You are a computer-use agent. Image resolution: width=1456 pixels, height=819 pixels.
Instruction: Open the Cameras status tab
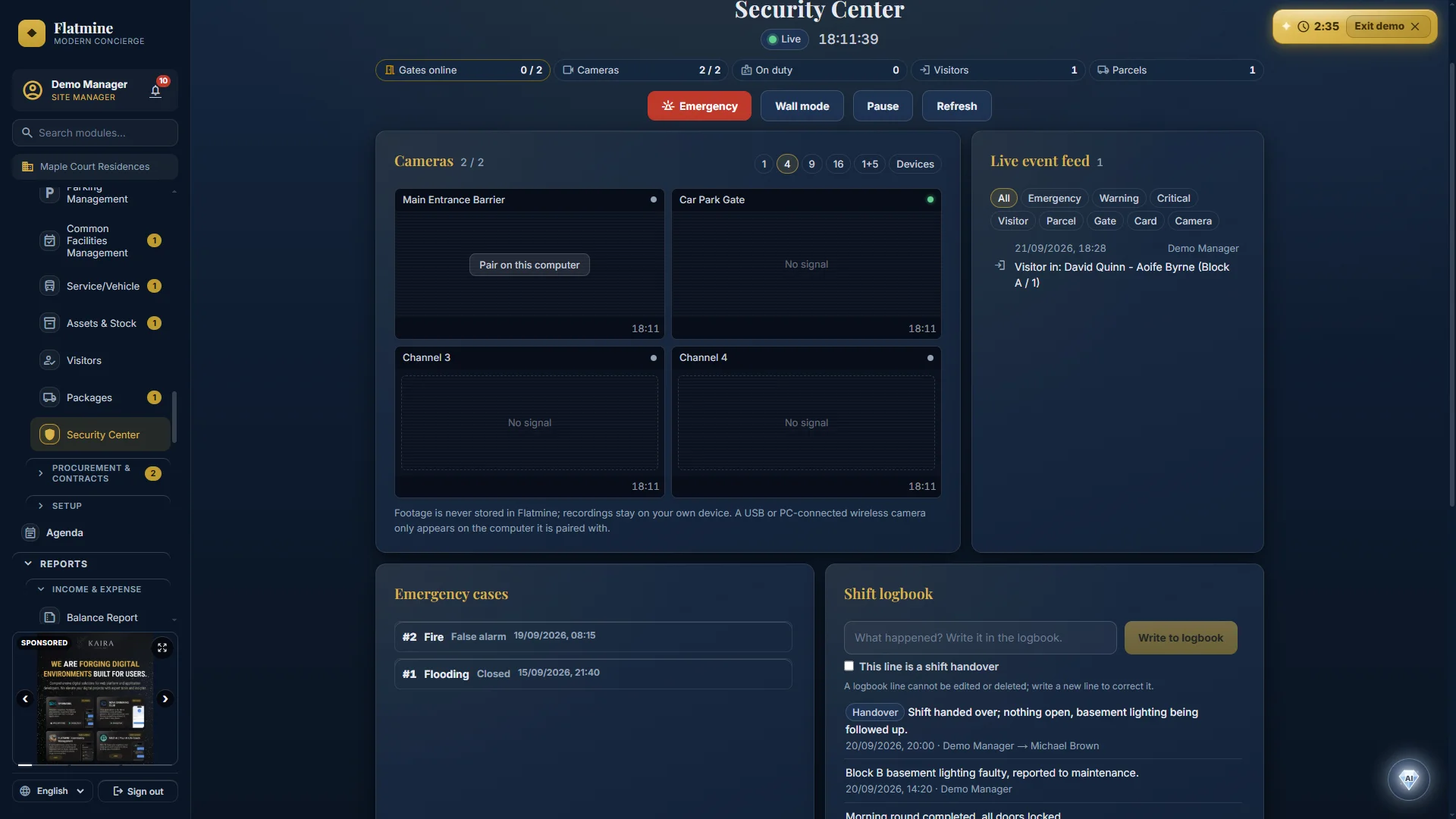(642, 70)
